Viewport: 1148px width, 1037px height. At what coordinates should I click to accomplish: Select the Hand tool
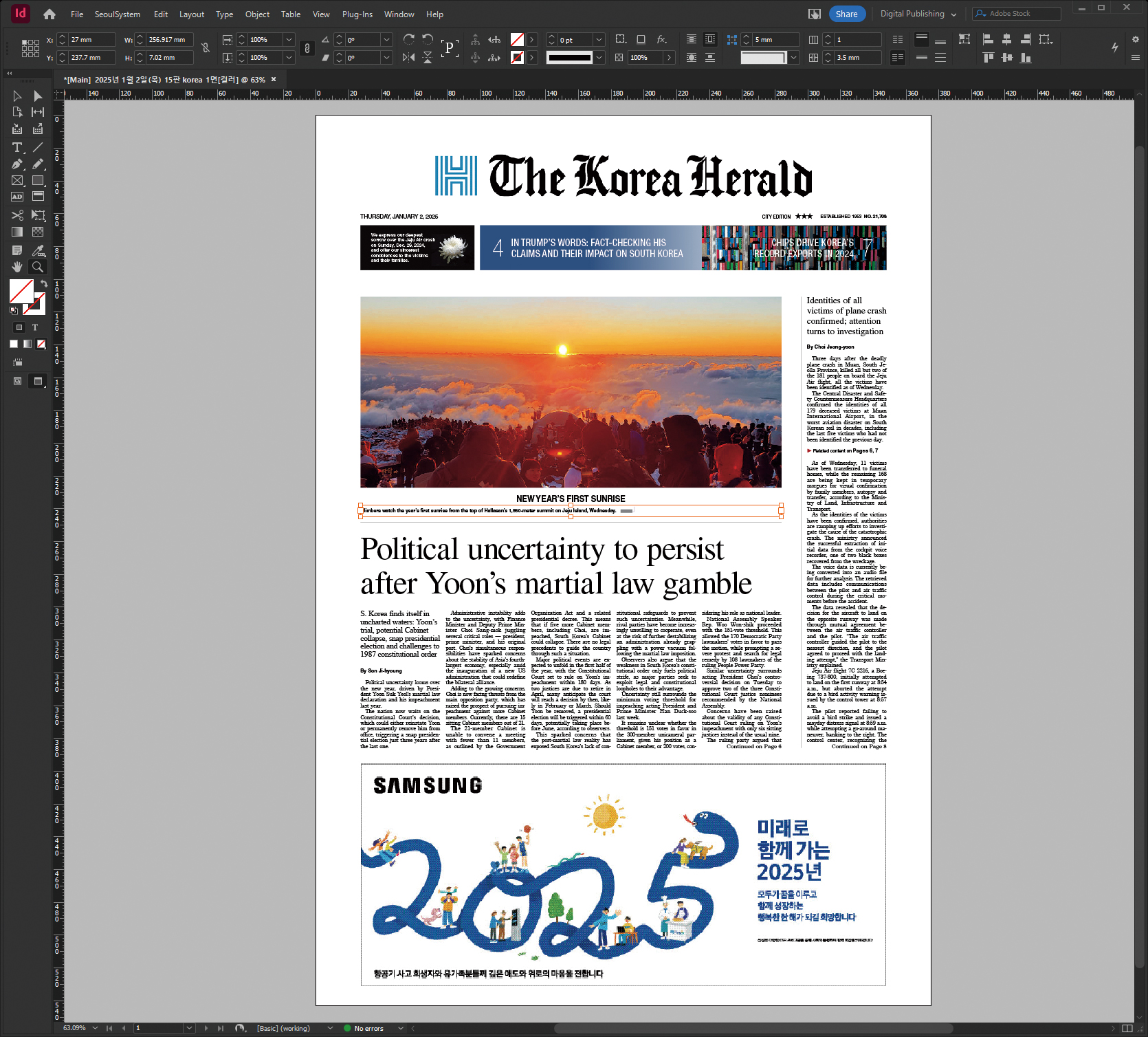[x=17, y=267]
